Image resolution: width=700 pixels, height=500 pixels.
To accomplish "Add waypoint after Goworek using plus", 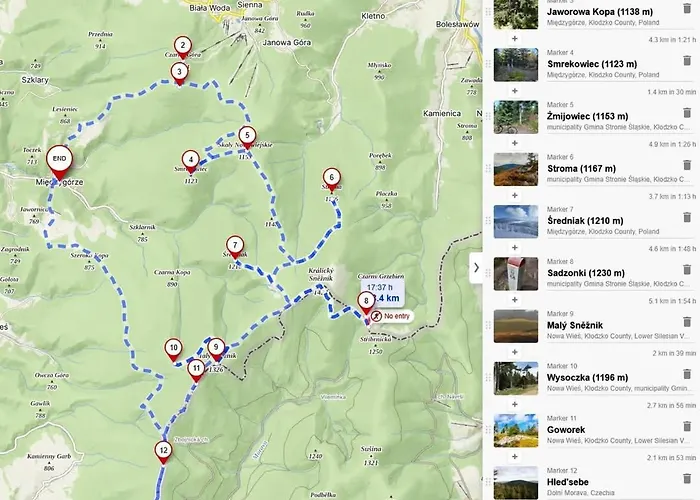I will 515,457.
